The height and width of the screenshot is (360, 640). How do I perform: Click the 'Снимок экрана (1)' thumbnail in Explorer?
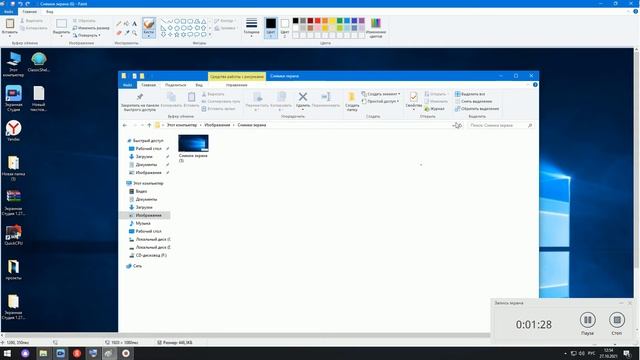point(193,143)
